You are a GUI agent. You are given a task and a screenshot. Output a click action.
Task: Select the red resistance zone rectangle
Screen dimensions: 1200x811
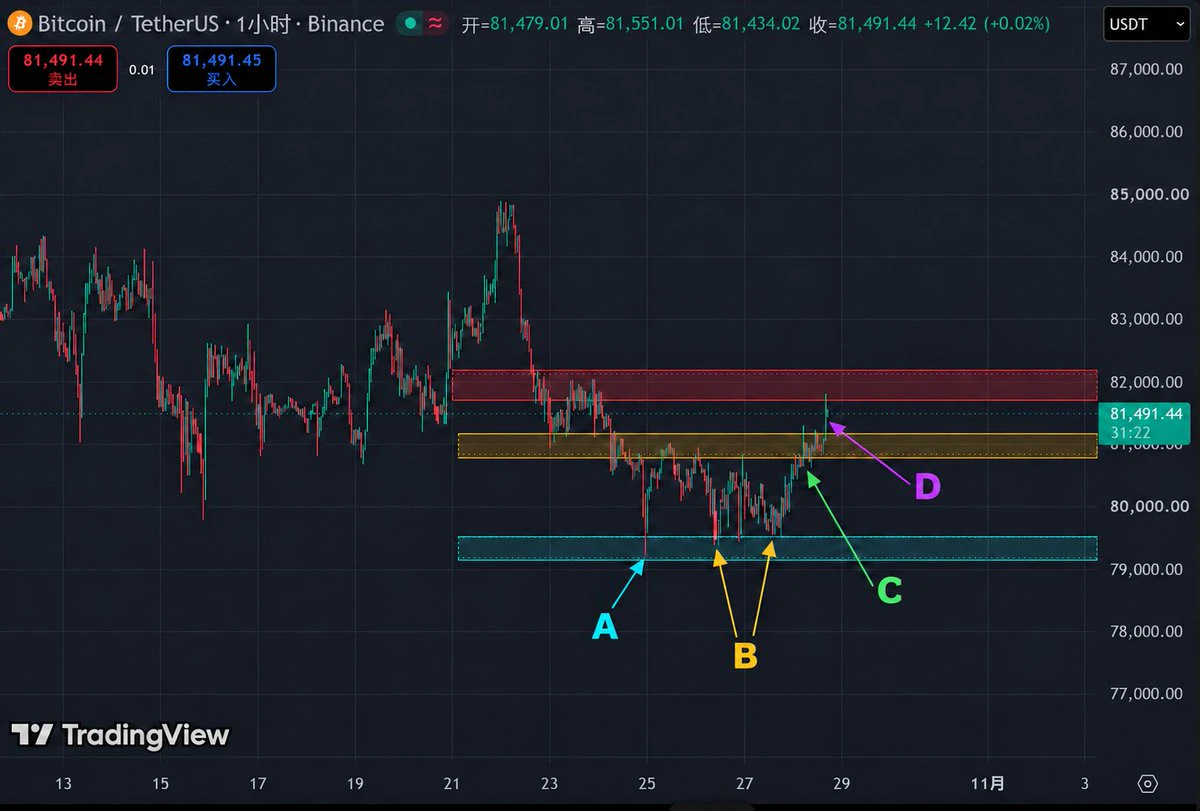tap(774, 385)
